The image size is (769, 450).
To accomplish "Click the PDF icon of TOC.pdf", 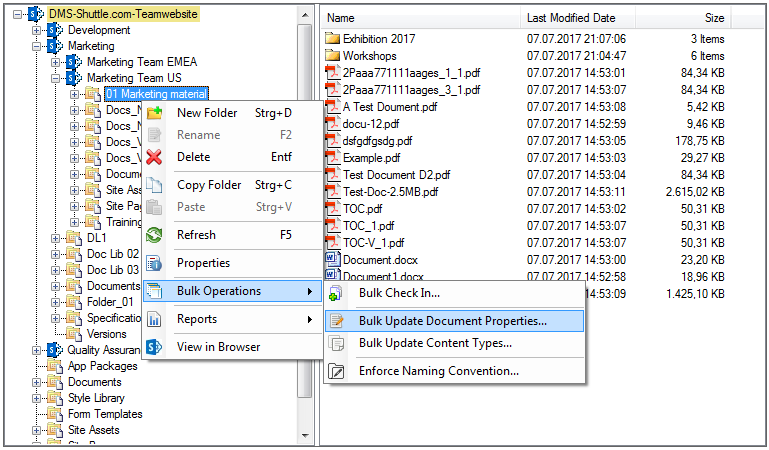I will (x=333, y=208).
